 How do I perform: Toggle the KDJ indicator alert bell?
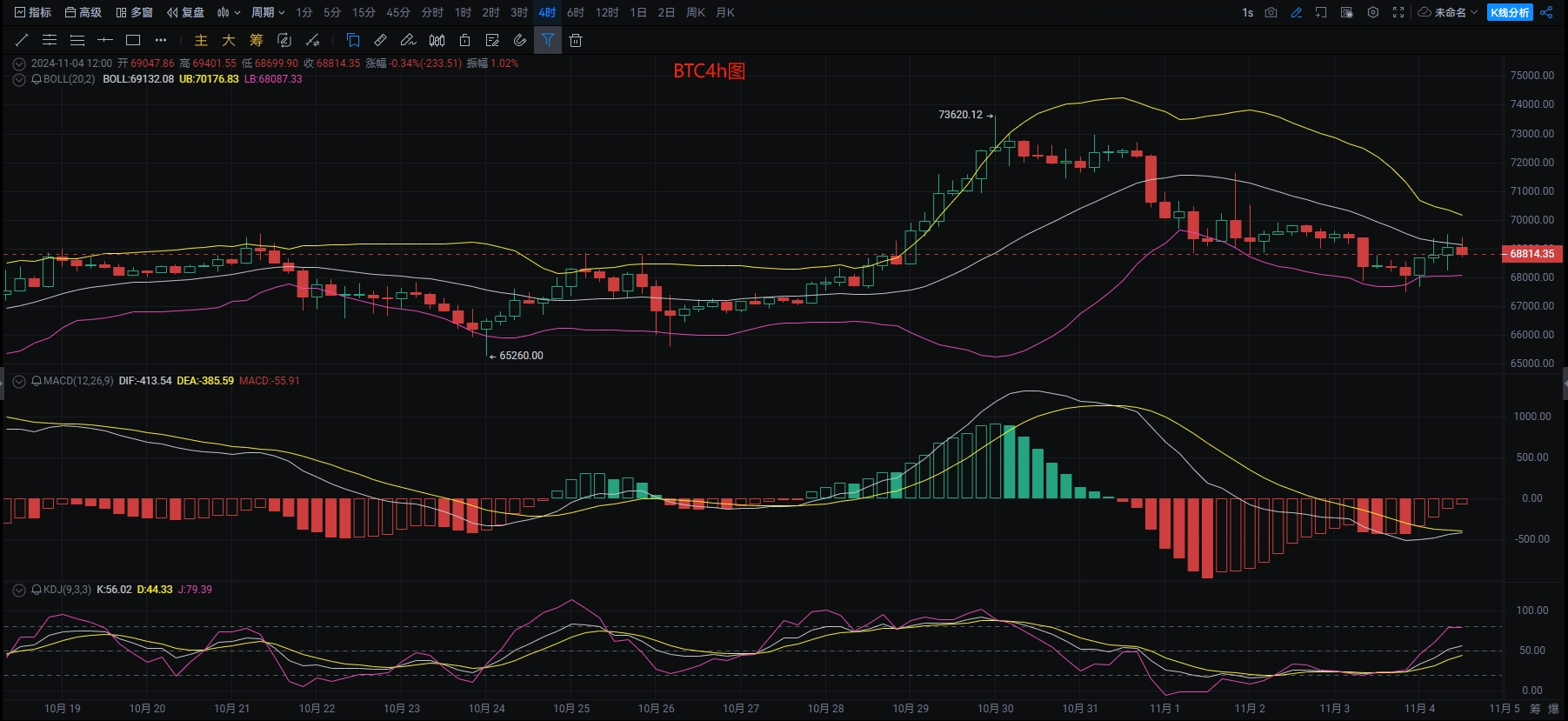[x=37, y=590]
